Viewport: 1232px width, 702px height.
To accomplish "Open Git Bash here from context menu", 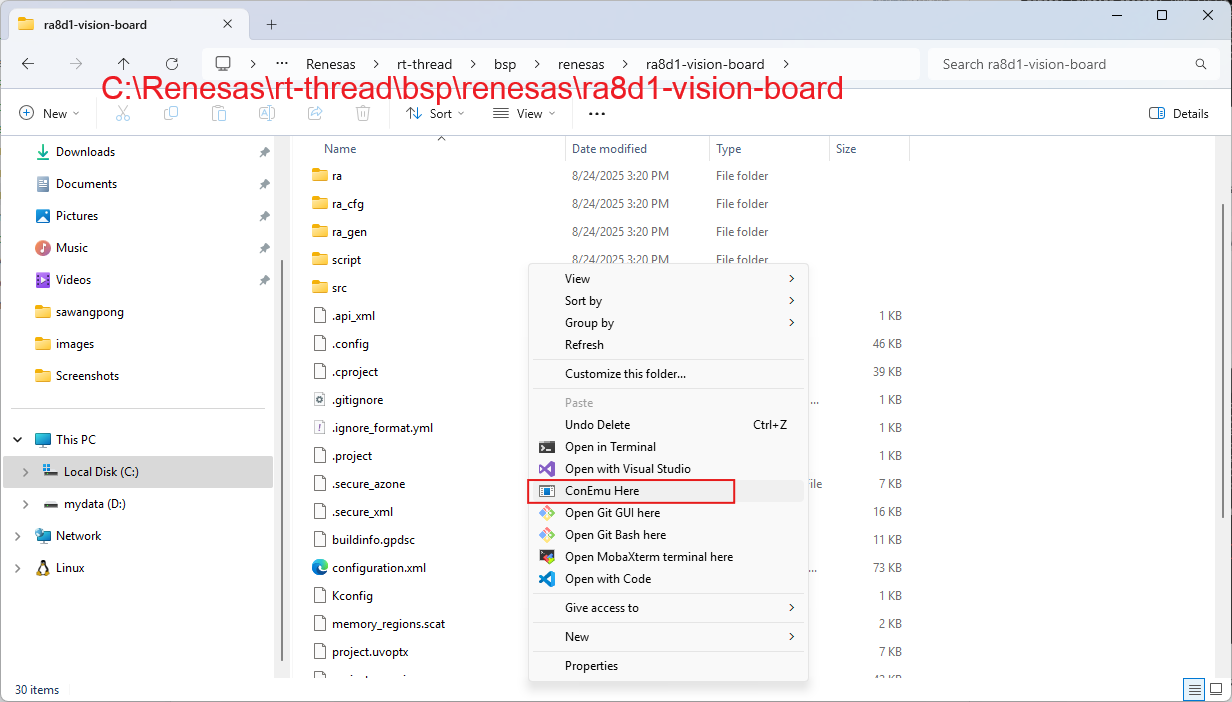I will tap(615, 535).
